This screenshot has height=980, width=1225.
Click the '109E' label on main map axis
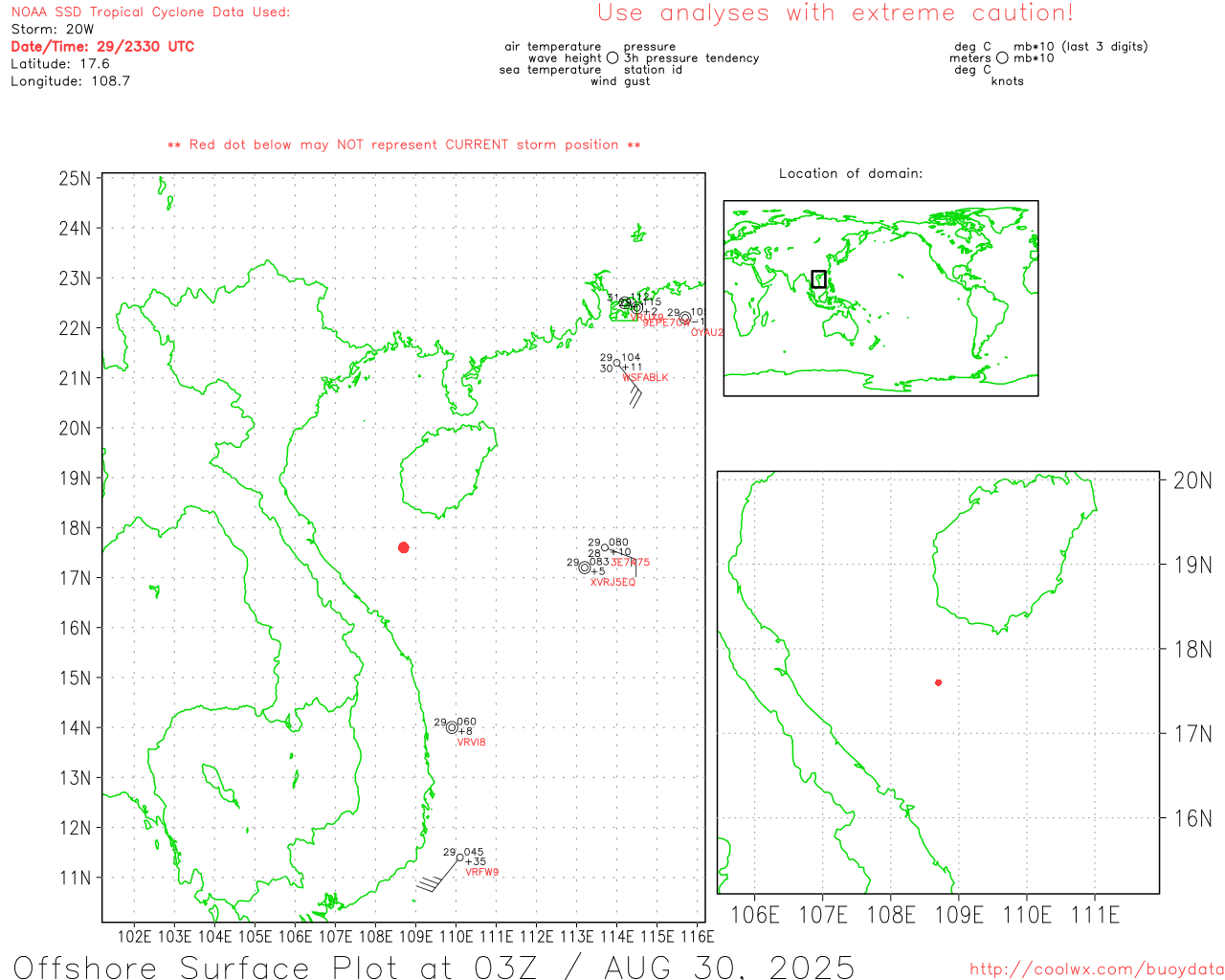[415, 937]
